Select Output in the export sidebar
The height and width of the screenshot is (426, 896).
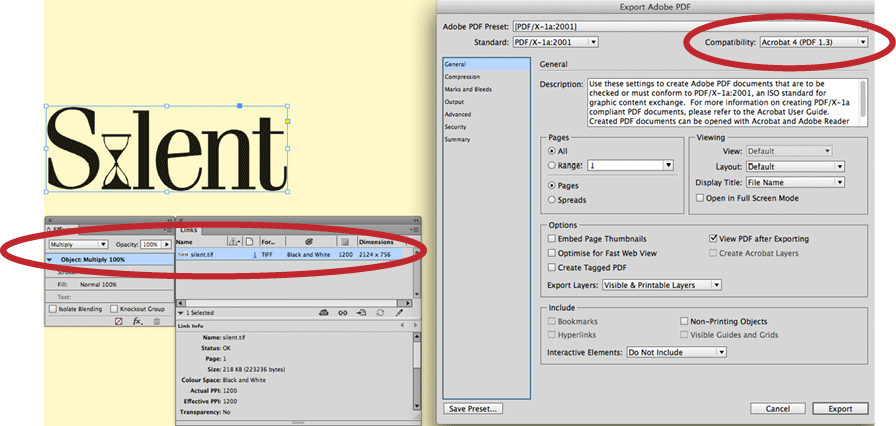(487, 102)
